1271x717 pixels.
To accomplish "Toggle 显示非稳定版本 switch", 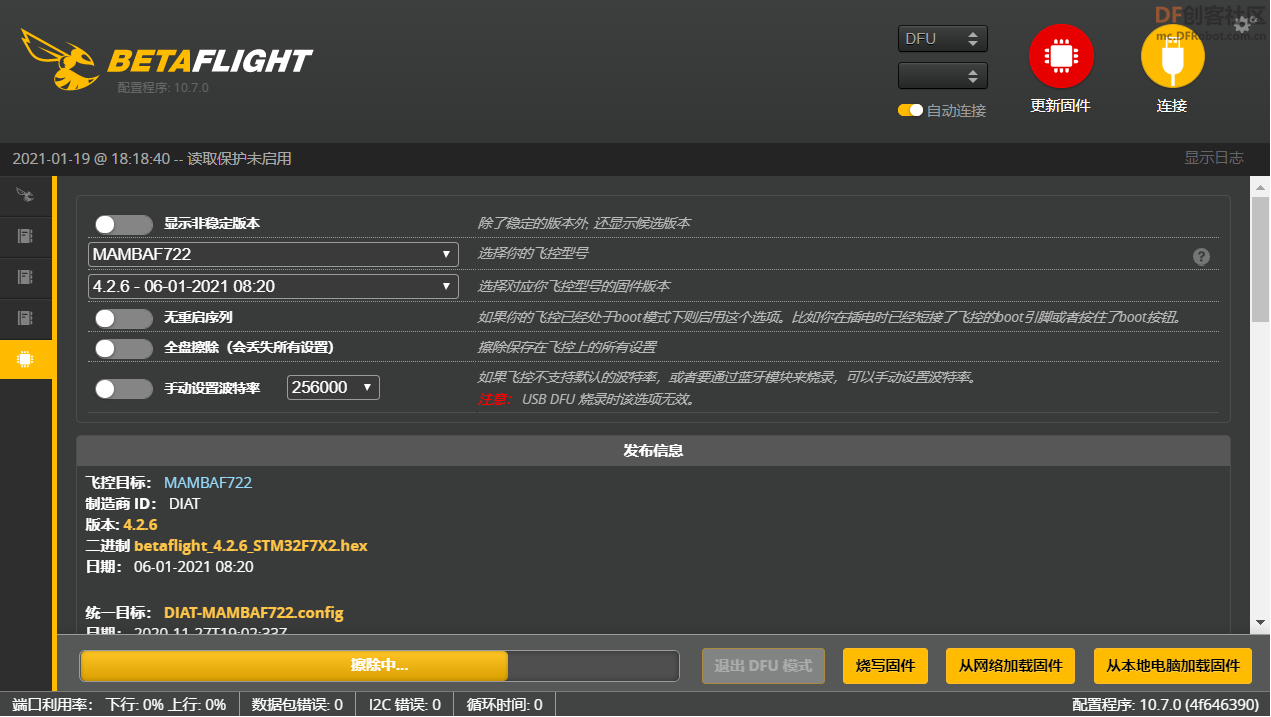I will click(x=124, y=224).
